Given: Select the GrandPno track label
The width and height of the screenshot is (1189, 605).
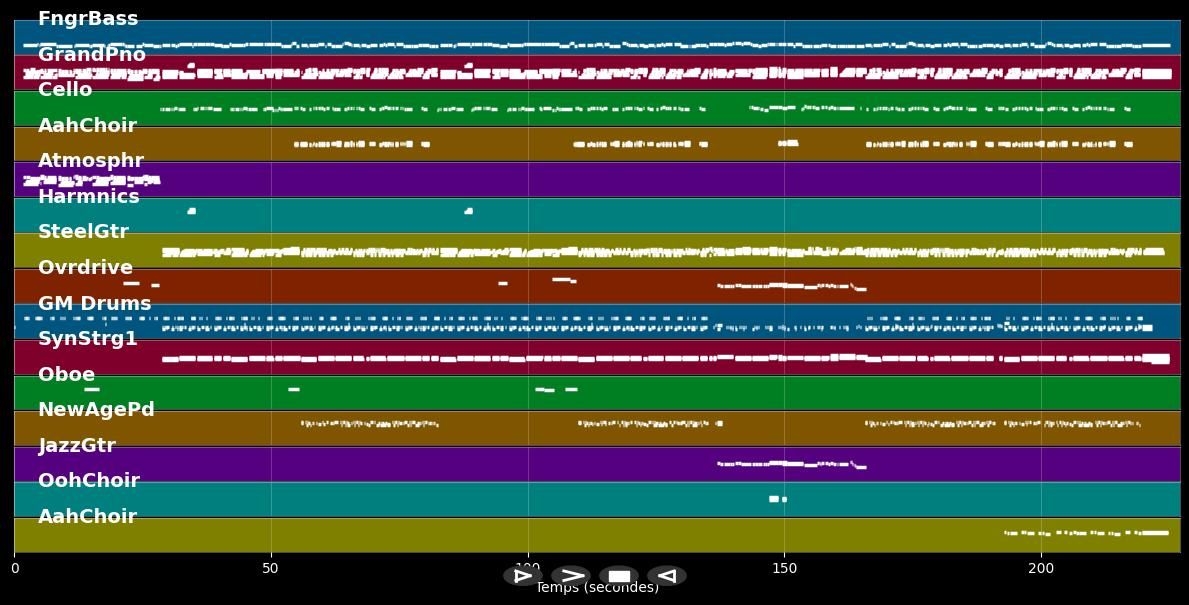Looking at the screenshot, I should point(92,55).
